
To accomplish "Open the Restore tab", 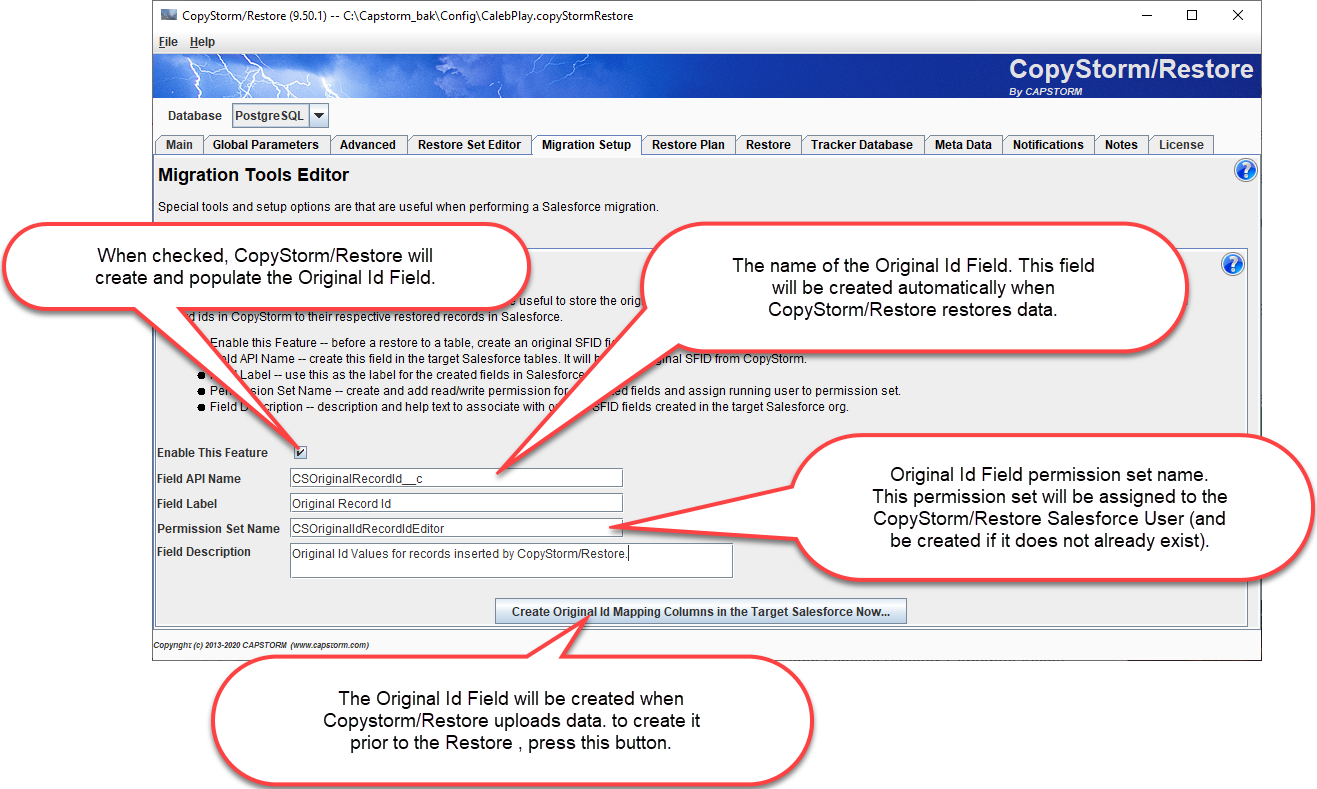I will tap(768, 145).
